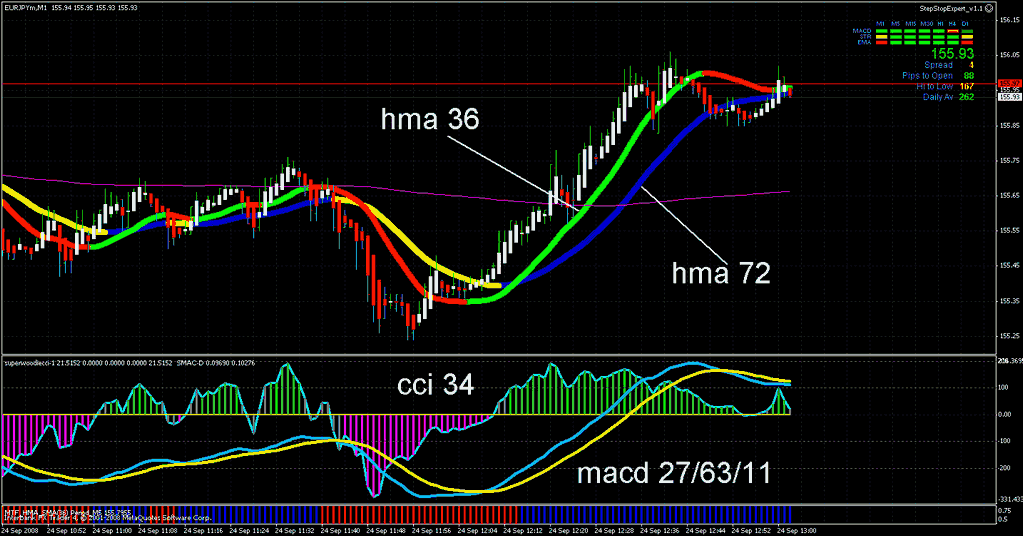
Task: Click the 155.25 price axis label
Action: point(1010,336)
